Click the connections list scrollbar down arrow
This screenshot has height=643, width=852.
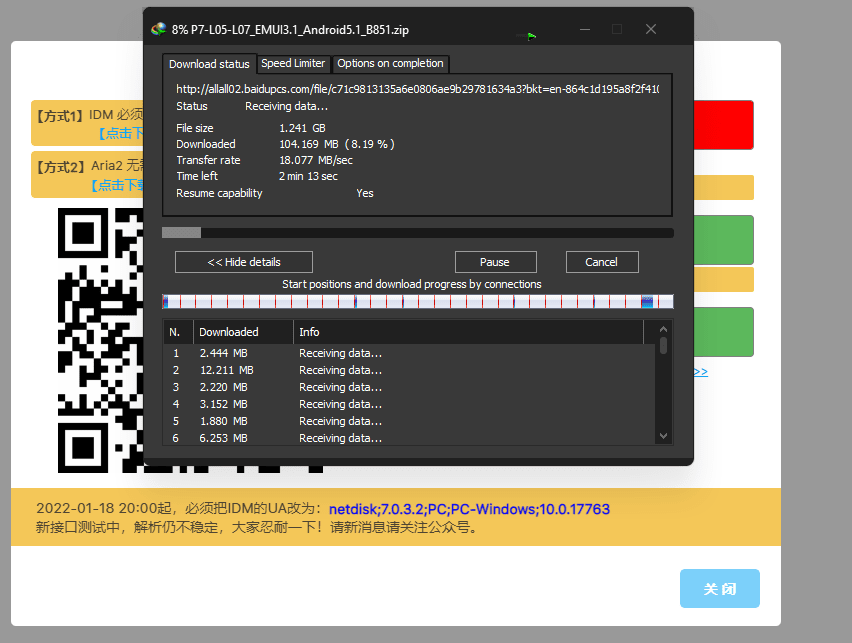pos(661,435)
